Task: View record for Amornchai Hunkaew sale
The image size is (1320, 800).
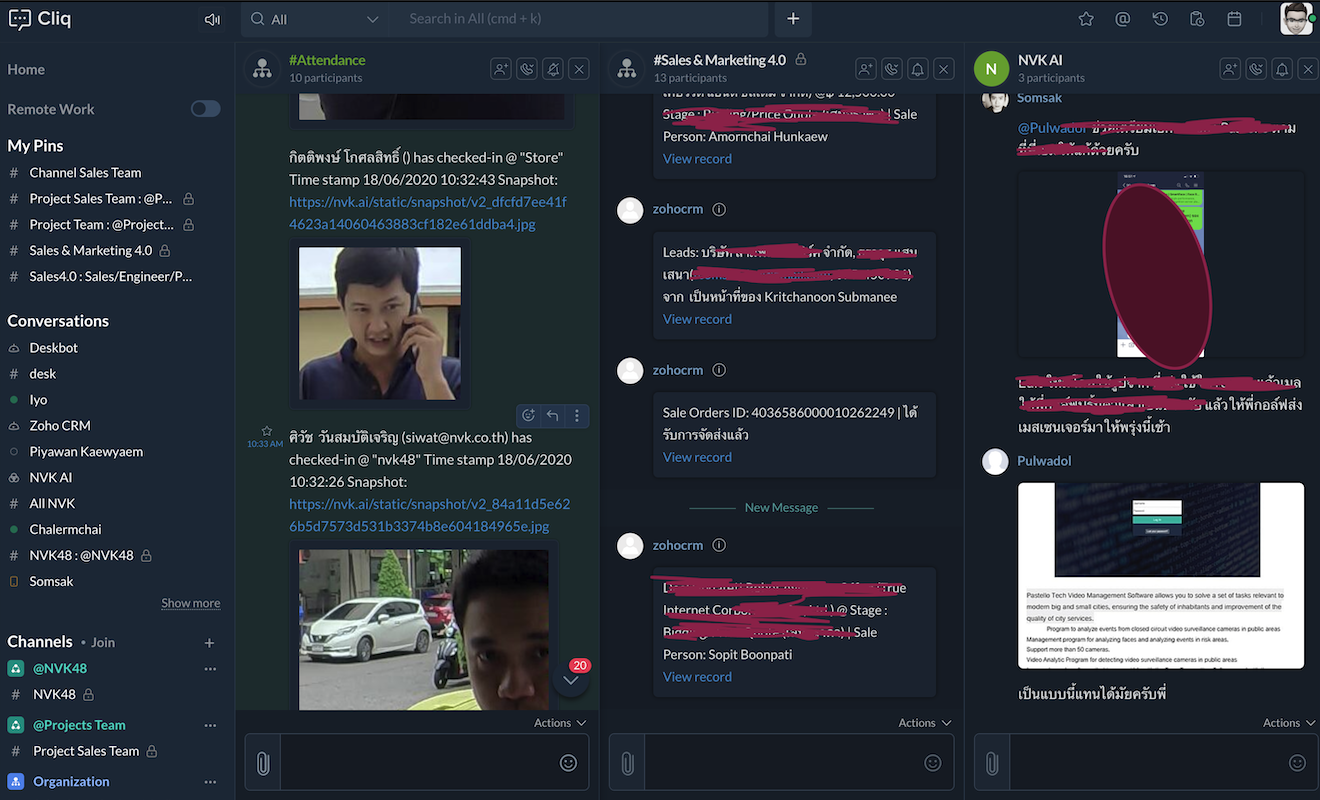Action: (697, 159)
